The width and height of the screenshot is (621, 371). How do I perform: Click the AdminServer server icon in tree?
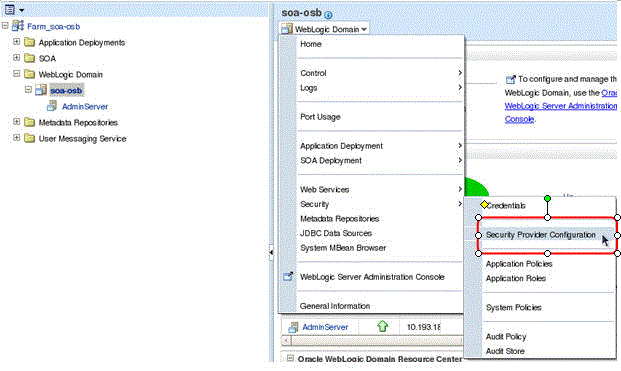coord(52,106)
